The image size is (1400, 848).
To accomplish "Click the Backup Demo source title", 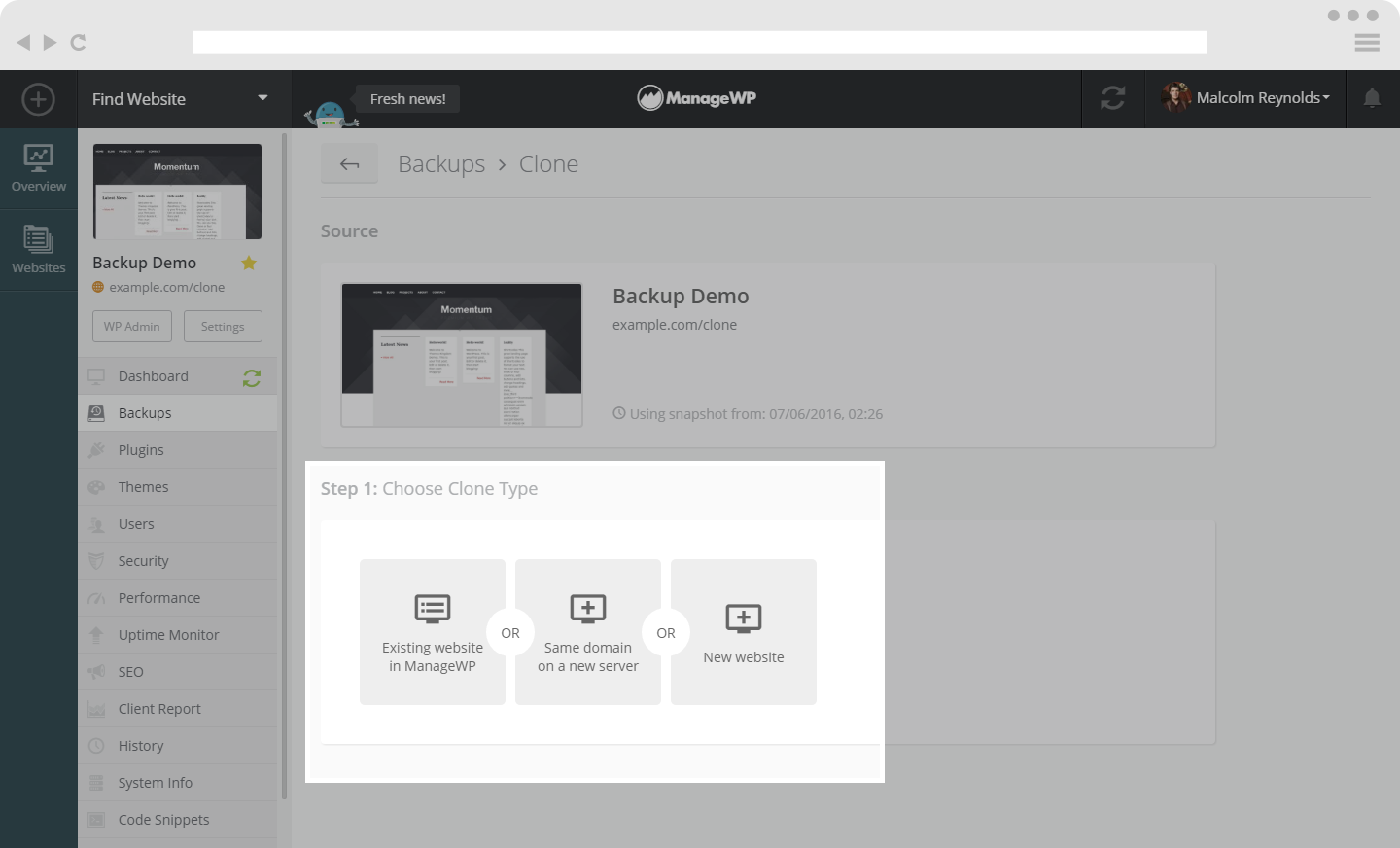I will pyautogui.click(x=681, y=296).
